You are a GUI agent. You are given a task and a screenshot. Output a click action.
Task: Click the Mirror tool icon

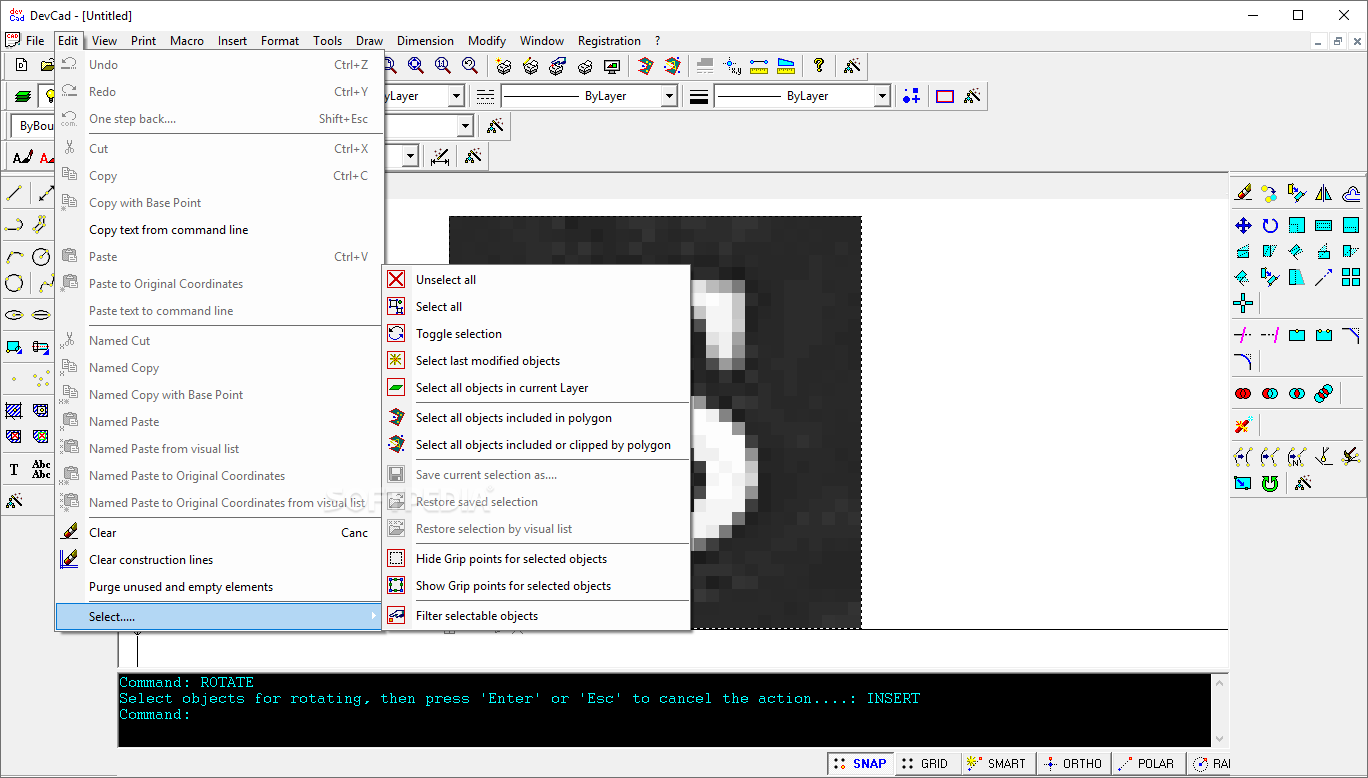1324,193
